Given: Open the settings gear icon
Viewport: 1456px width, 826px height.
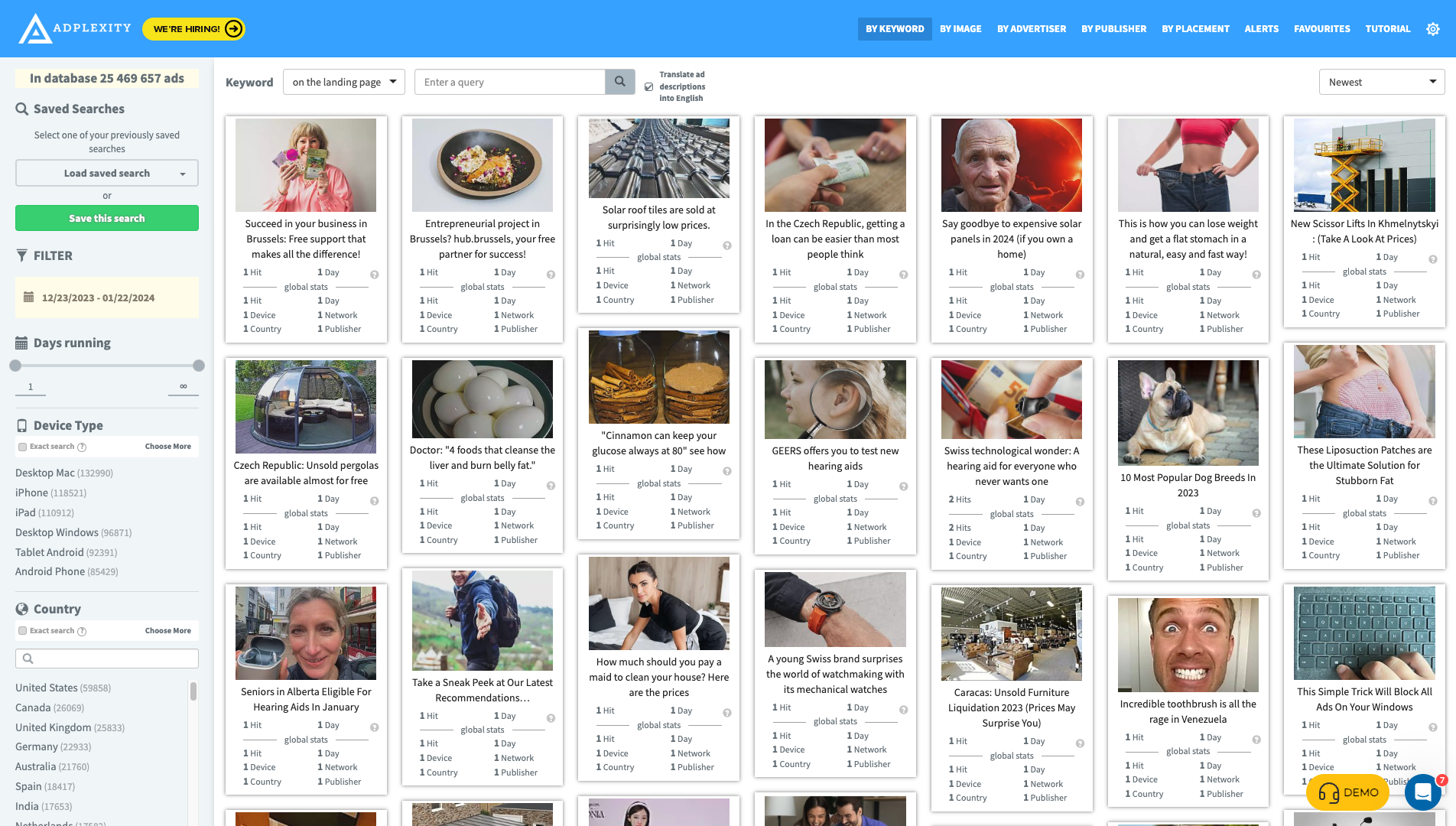Looking at the screenshot, I should [1433, 29].
